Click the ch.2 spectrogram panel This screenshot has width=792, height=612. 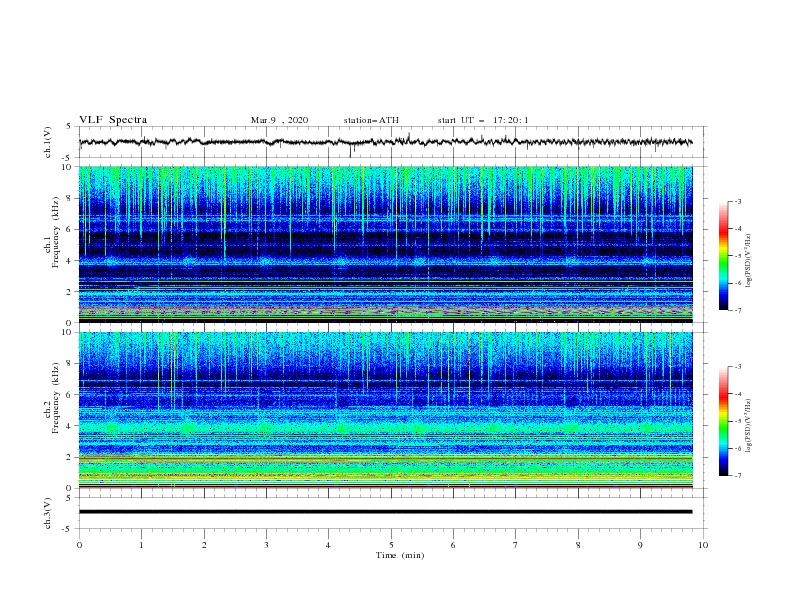click(x=385, y=410)
